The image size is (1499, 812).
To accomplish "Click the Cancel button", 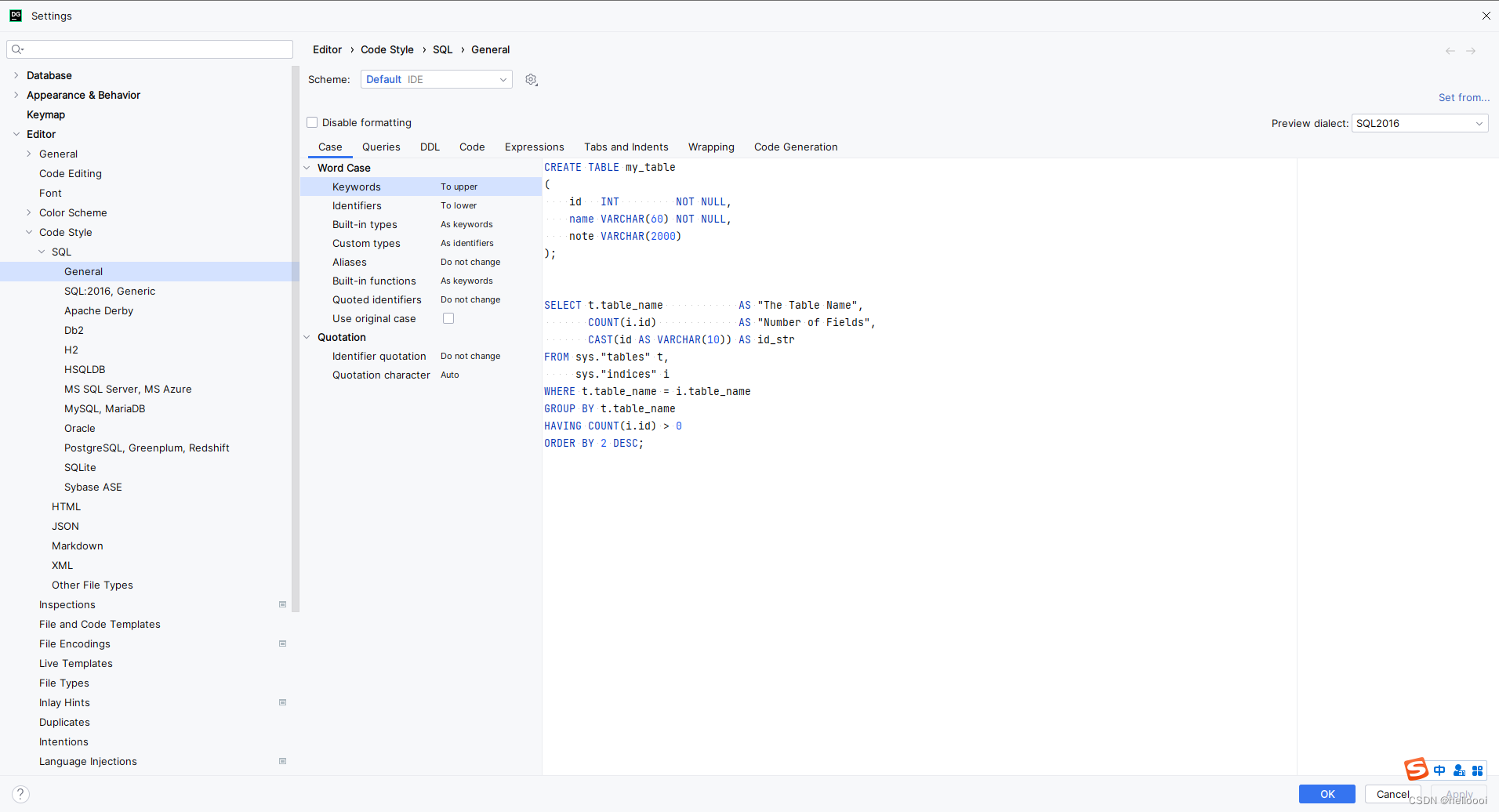I will pyautogui.click(x=1392, y=794).
